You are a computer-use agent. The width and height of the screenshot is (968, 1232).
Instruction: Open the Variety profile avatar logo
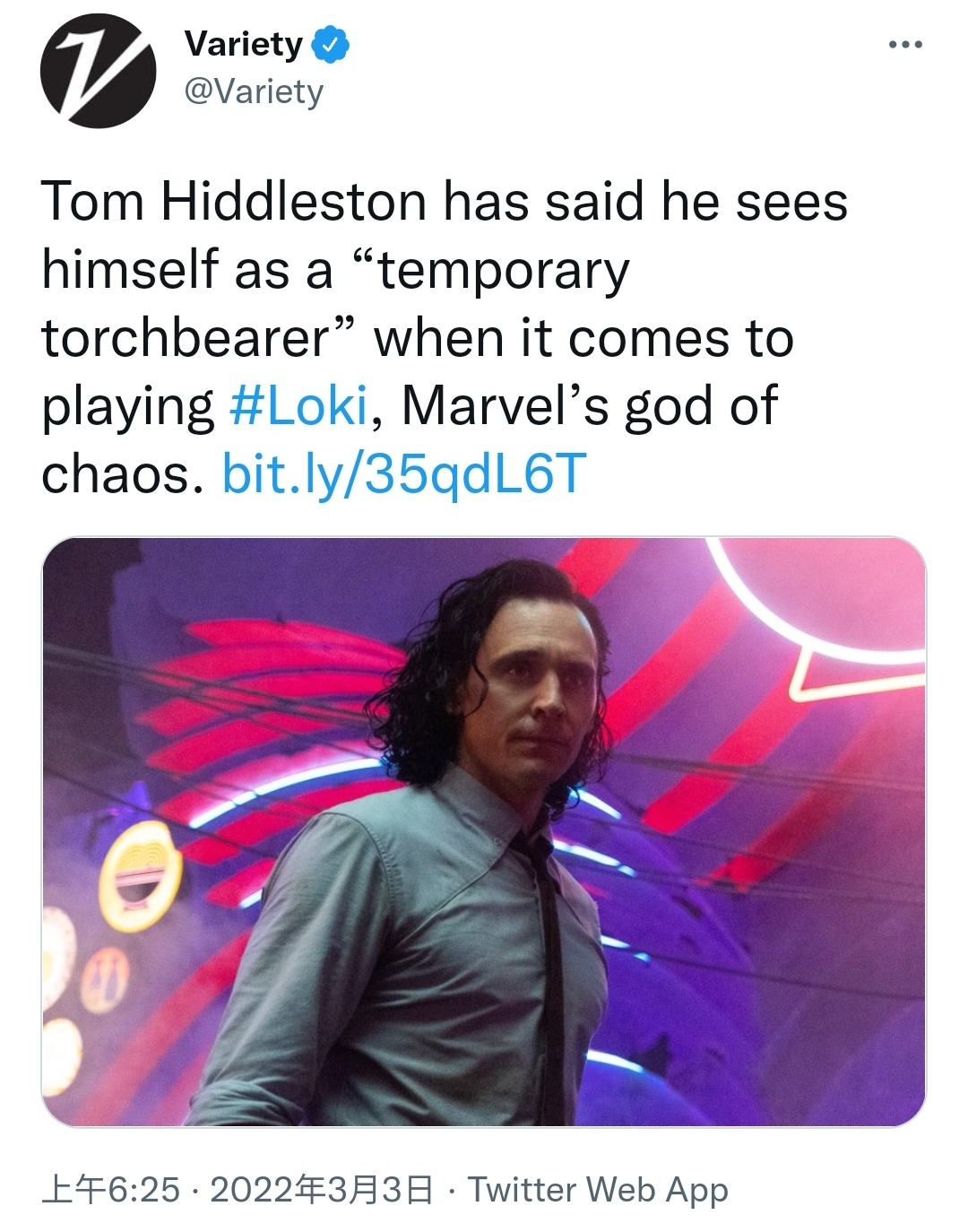click(98, 71)
